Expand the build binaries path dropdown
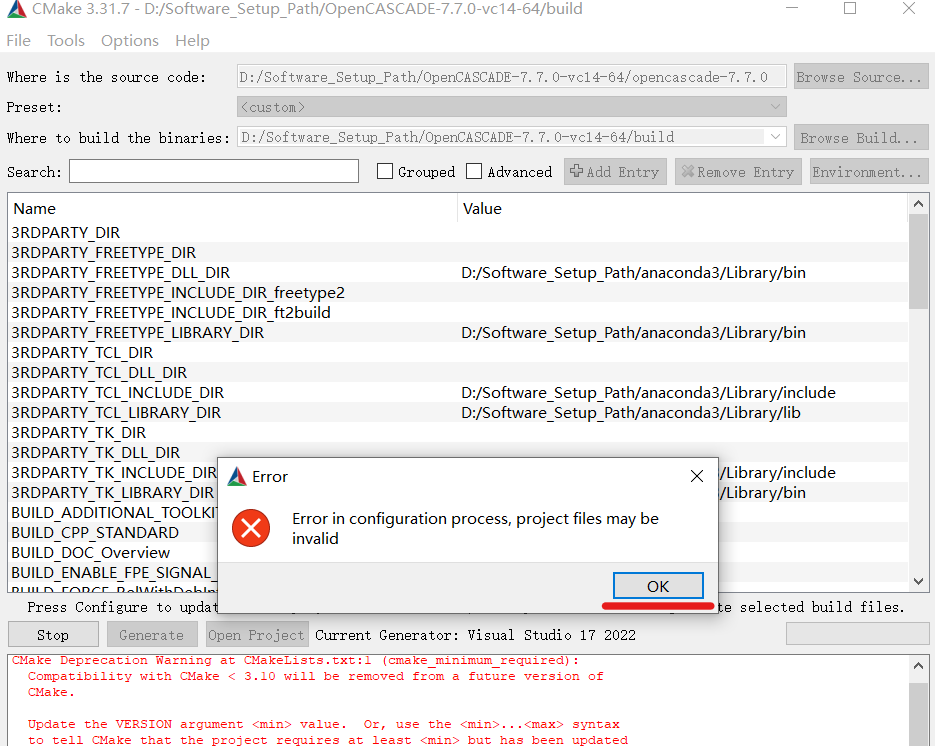Image resolution: width=935 pixels, height=746 pixels. 775,137
